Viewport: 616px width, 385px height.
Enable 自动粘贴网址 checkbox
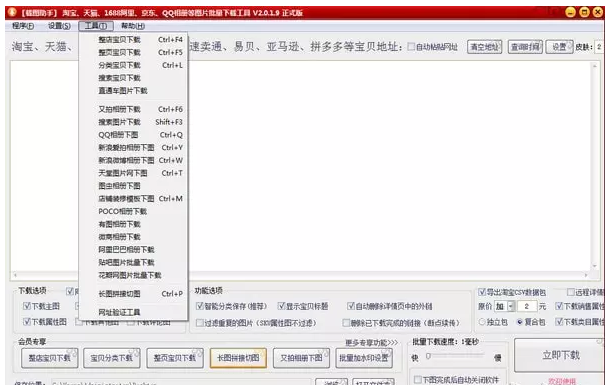coord(411,47)
